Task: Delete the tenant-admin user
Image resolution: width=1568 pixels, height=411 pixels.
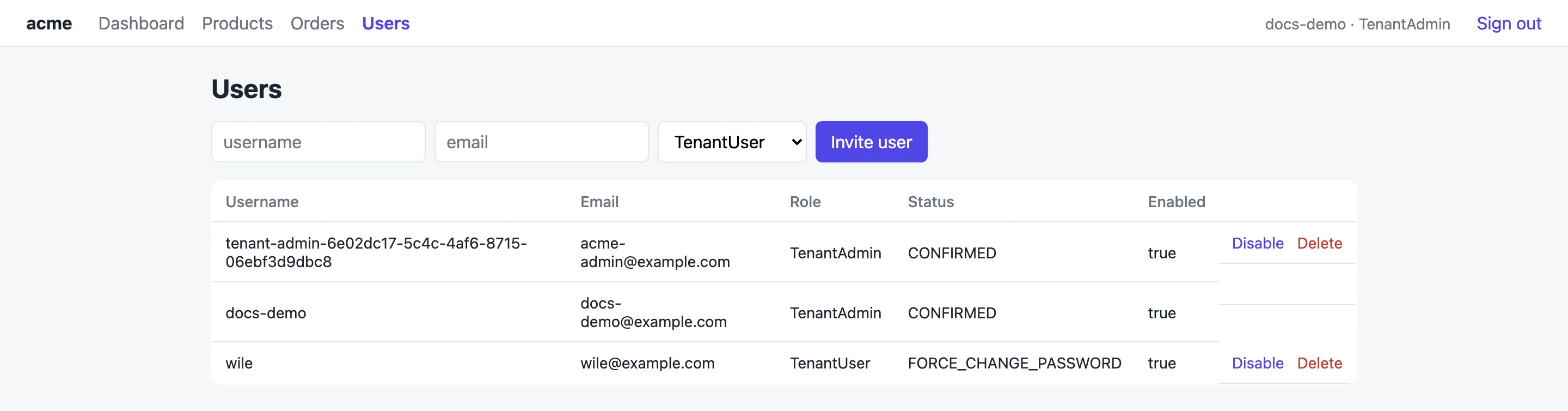Action: [1320, 243]
